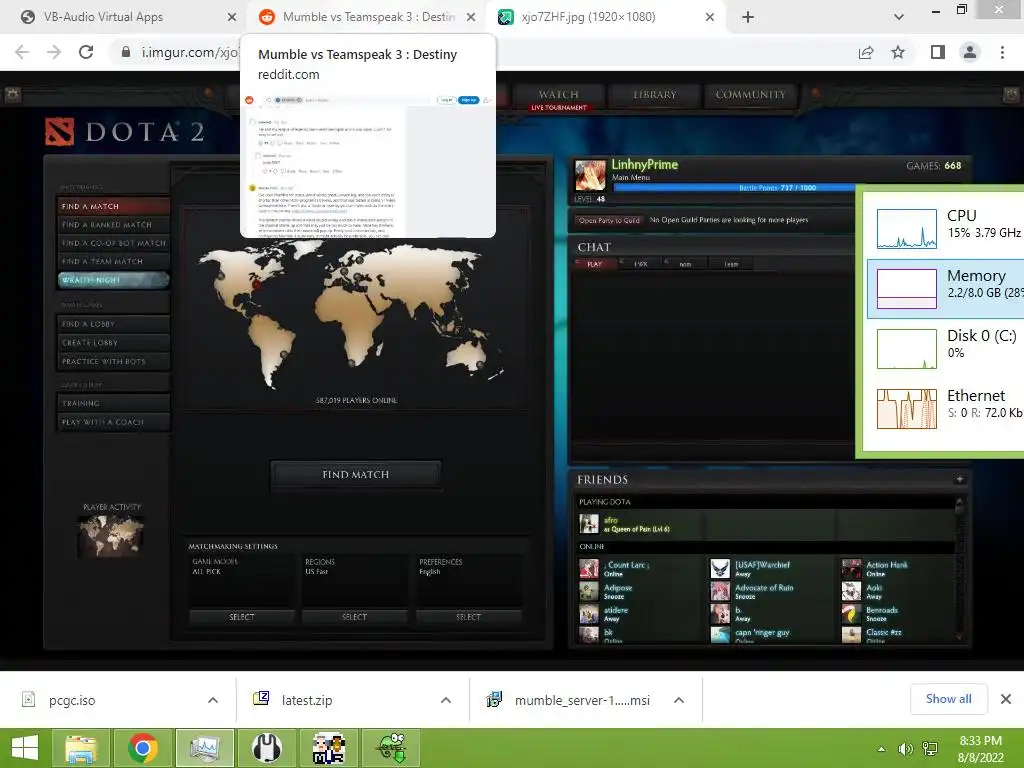Reload the current page
This screenshot has width=1024, height=768.
point(86,52)
